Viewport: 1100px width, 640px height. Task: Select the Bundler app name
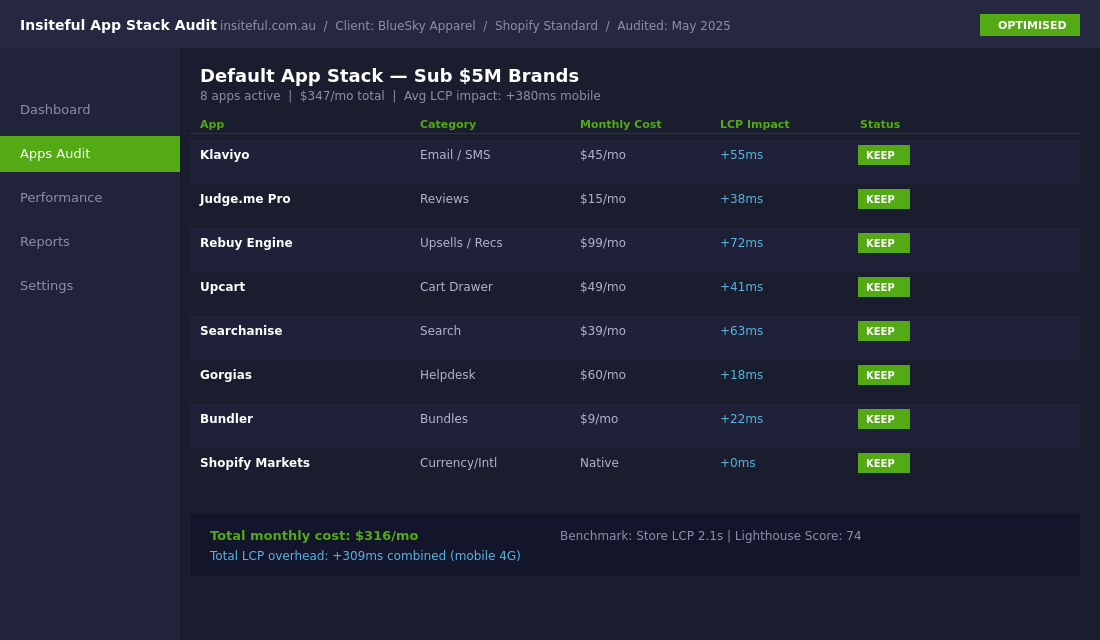click(x=226, y=419)
